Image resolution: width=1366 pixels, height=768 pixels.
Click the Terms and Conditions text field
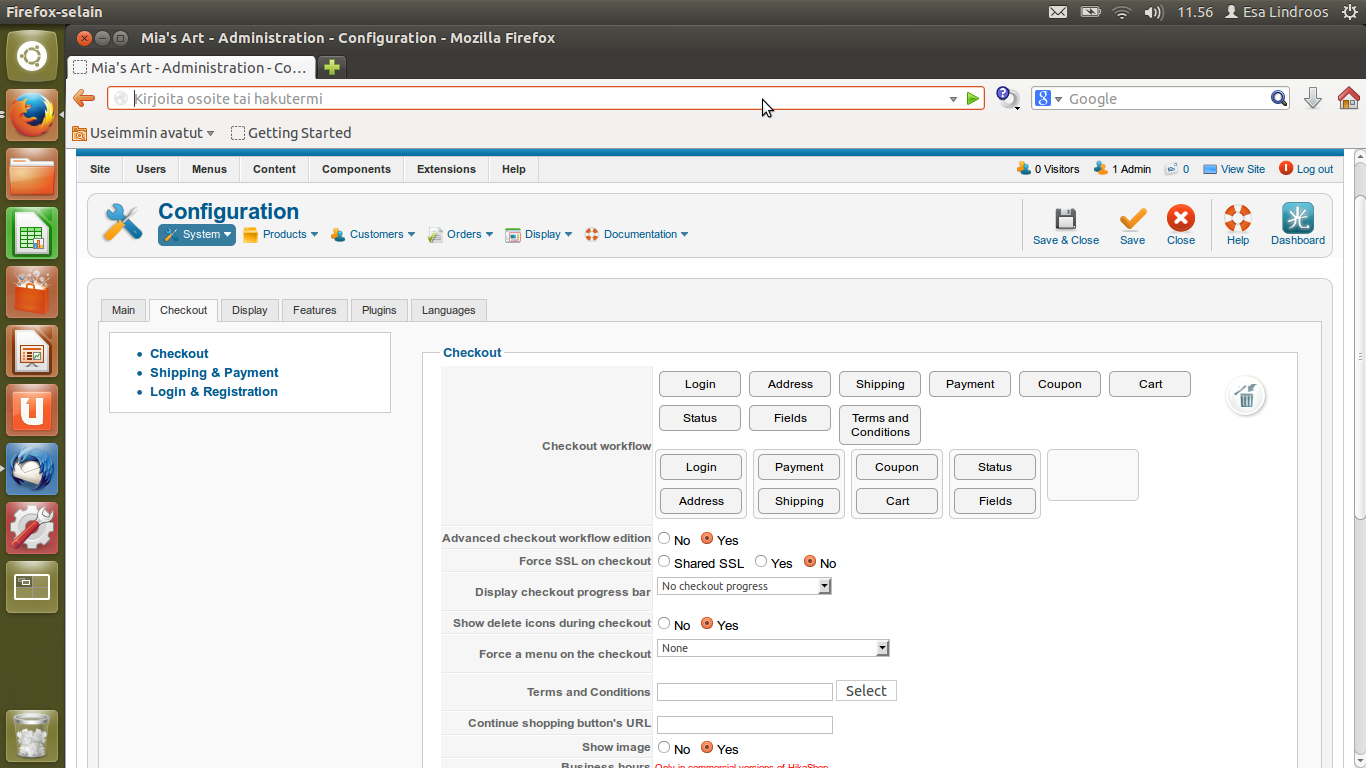(x=745, y=692)
